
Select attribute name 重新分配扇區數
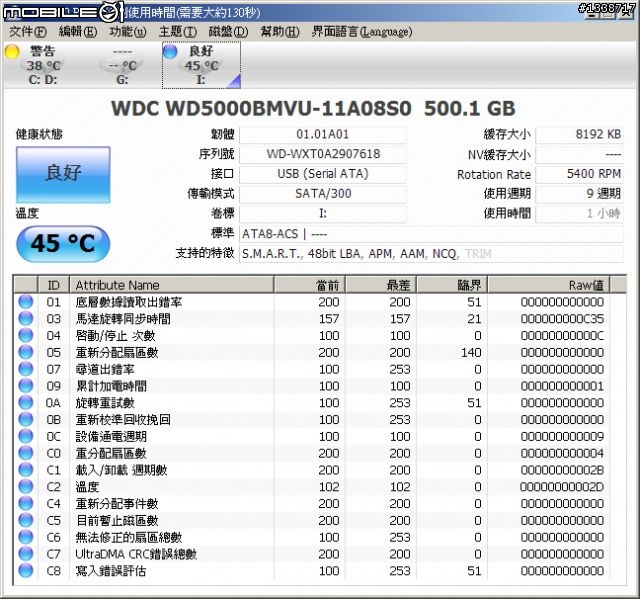pos(117,353)
